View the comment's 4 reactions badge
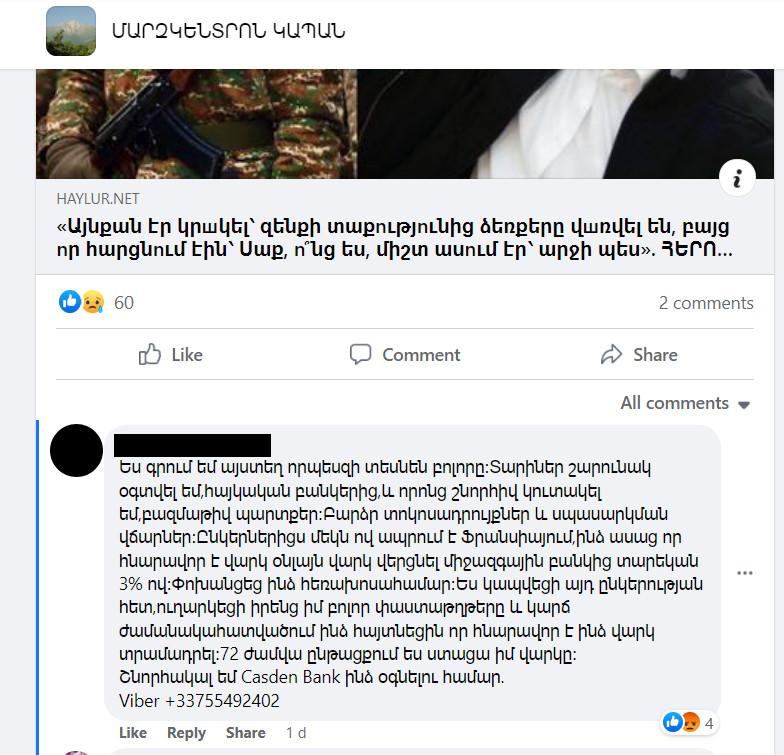This screenshot has width=784, height=755. (x=689, y=722)
